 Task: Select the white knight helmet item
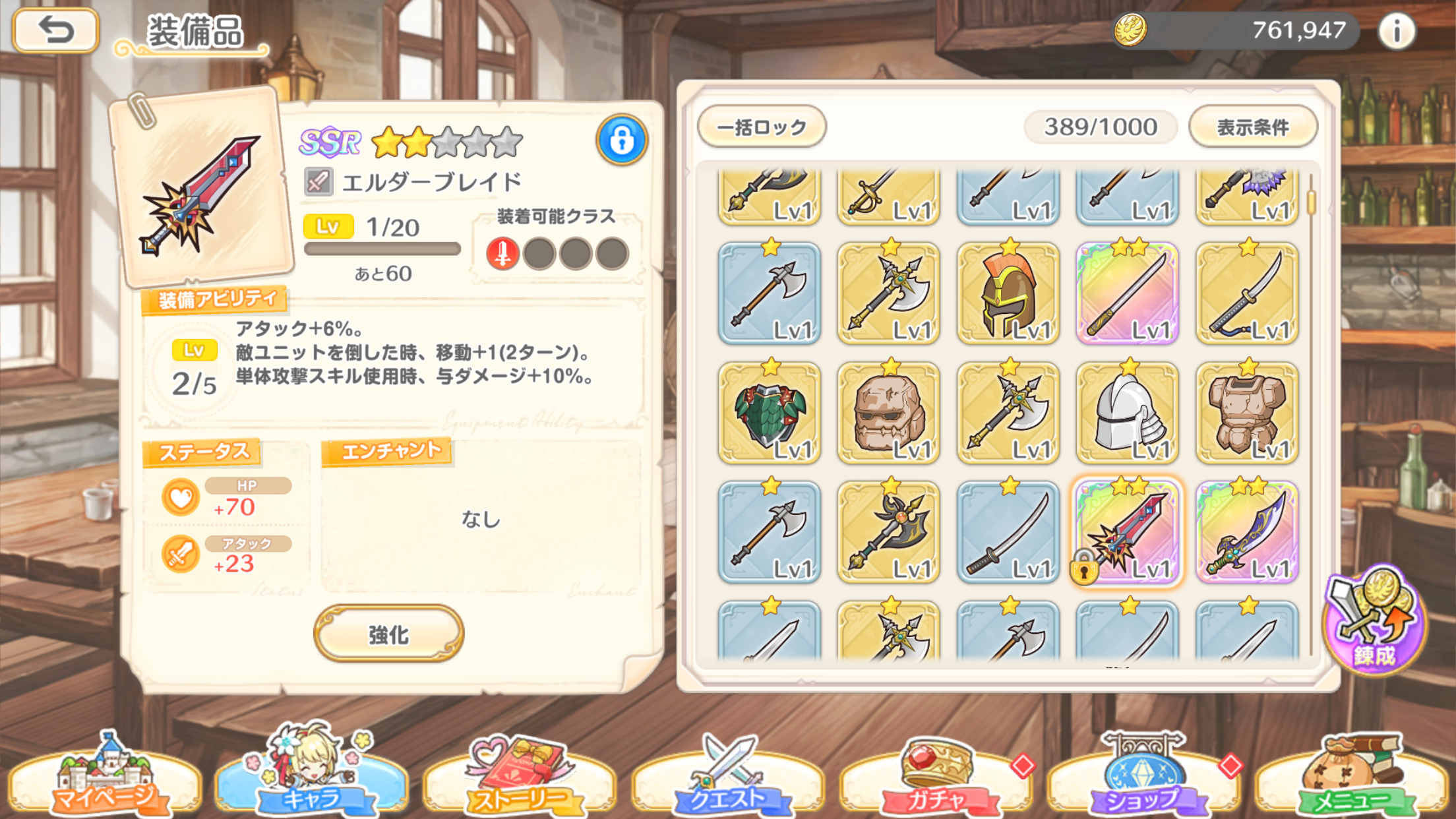click(x=1127, y=413)
